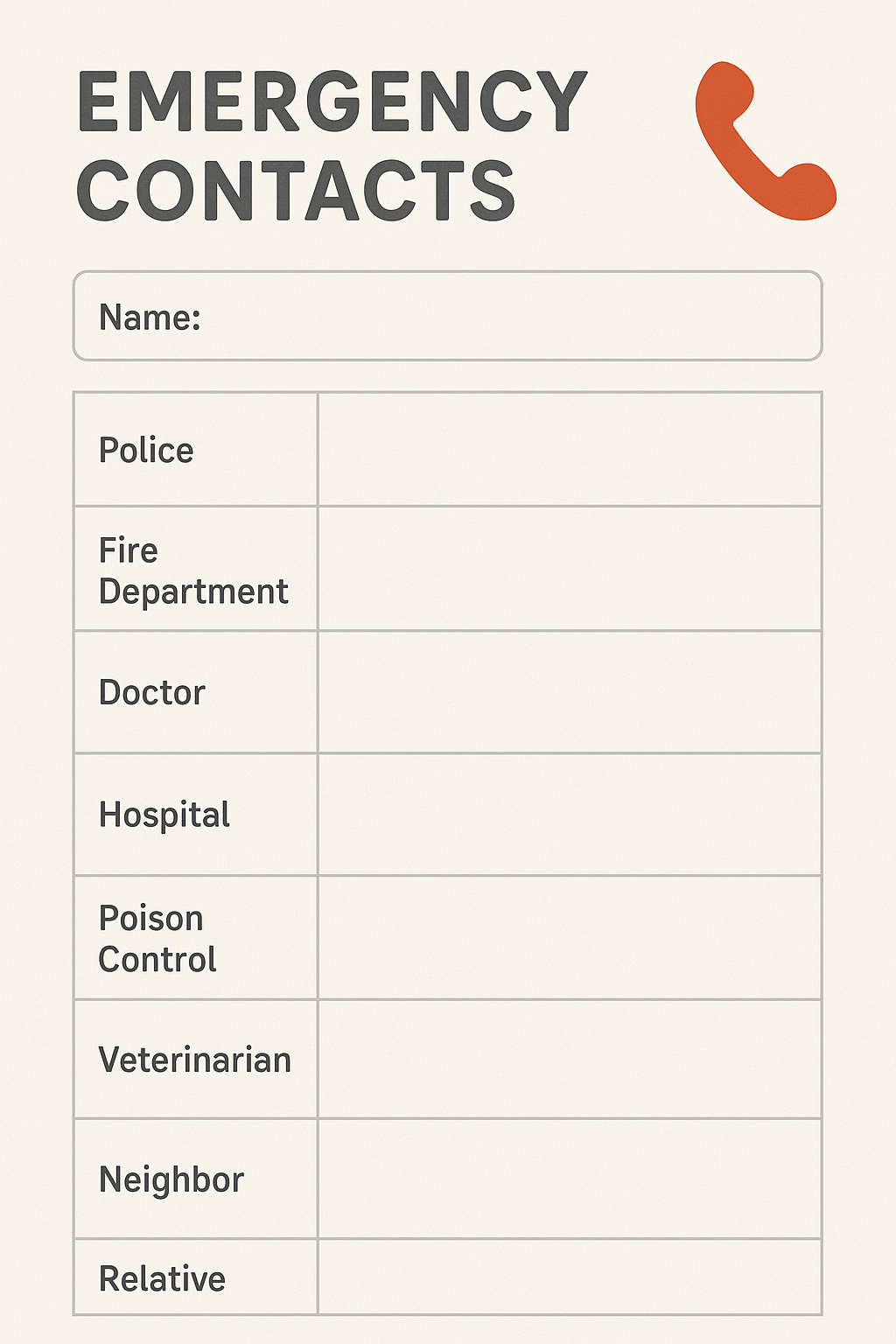The image size is (896, 1344).
Task: Click the CONTACTS heading word
Action: [296, 191]
